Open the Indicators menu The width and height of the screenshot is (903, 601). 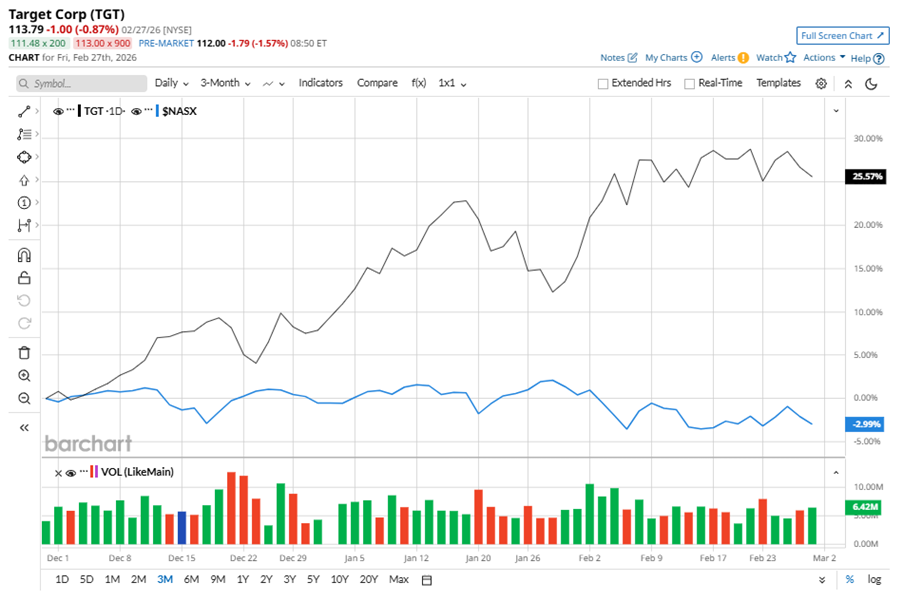[320, 83]
